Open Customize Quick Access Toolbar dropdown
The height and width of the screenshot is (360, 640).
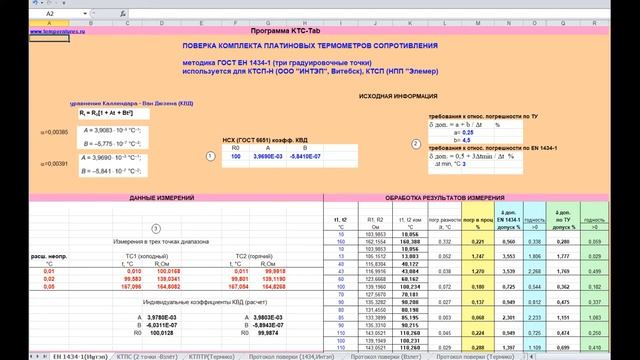coord(64,3)
